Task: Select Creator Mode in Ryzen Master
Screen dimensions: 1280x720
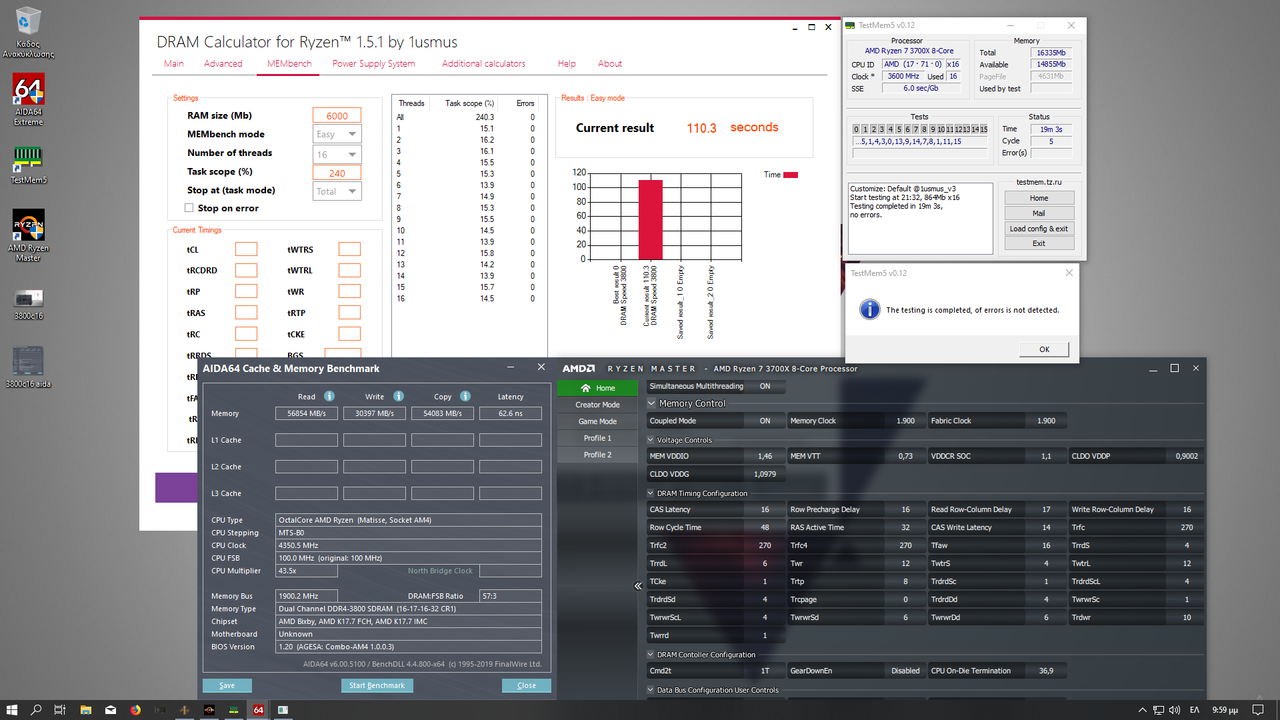Action: (x=597, y=405)
